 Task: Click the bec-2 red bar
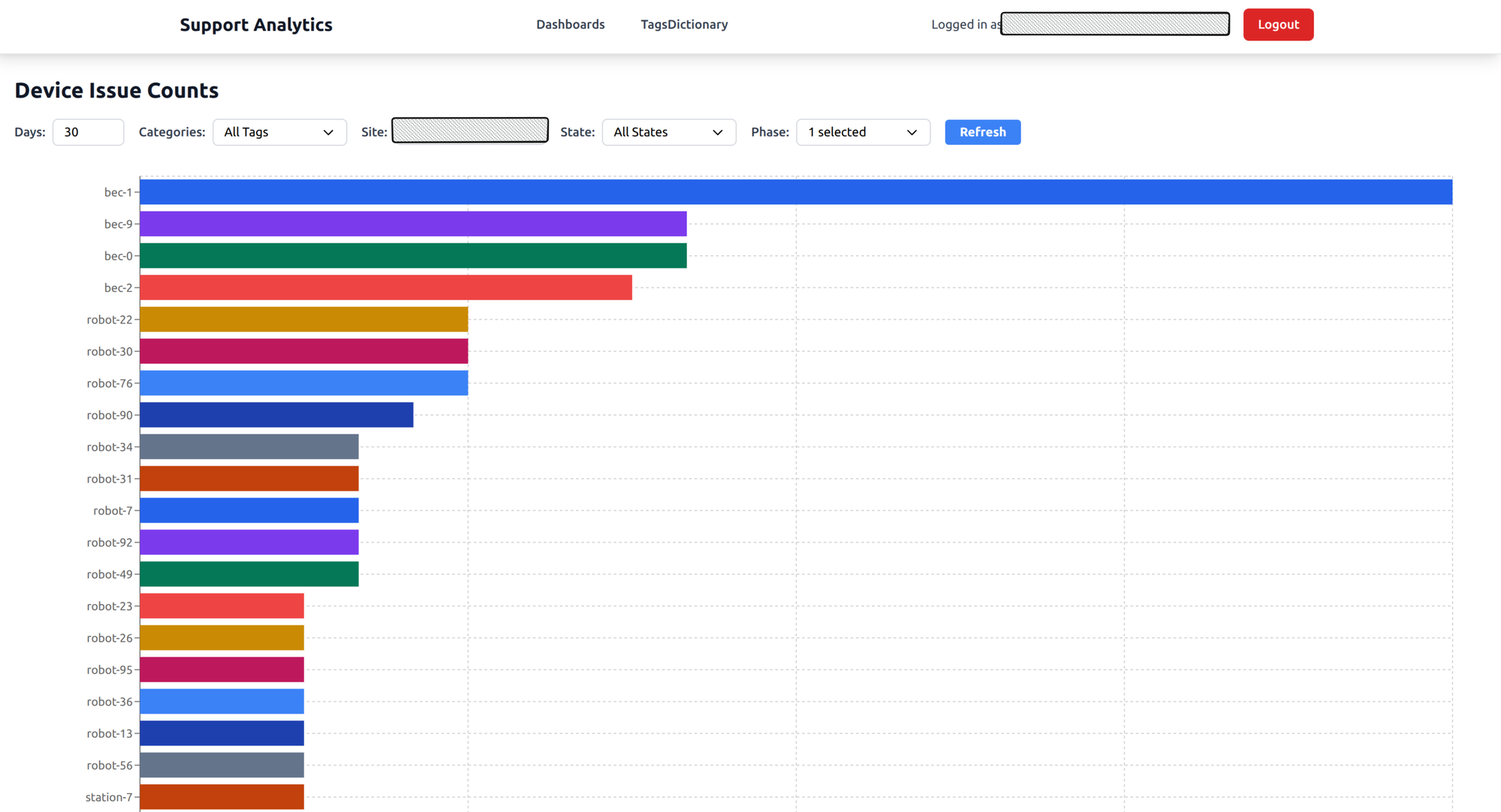pos(383,287)
